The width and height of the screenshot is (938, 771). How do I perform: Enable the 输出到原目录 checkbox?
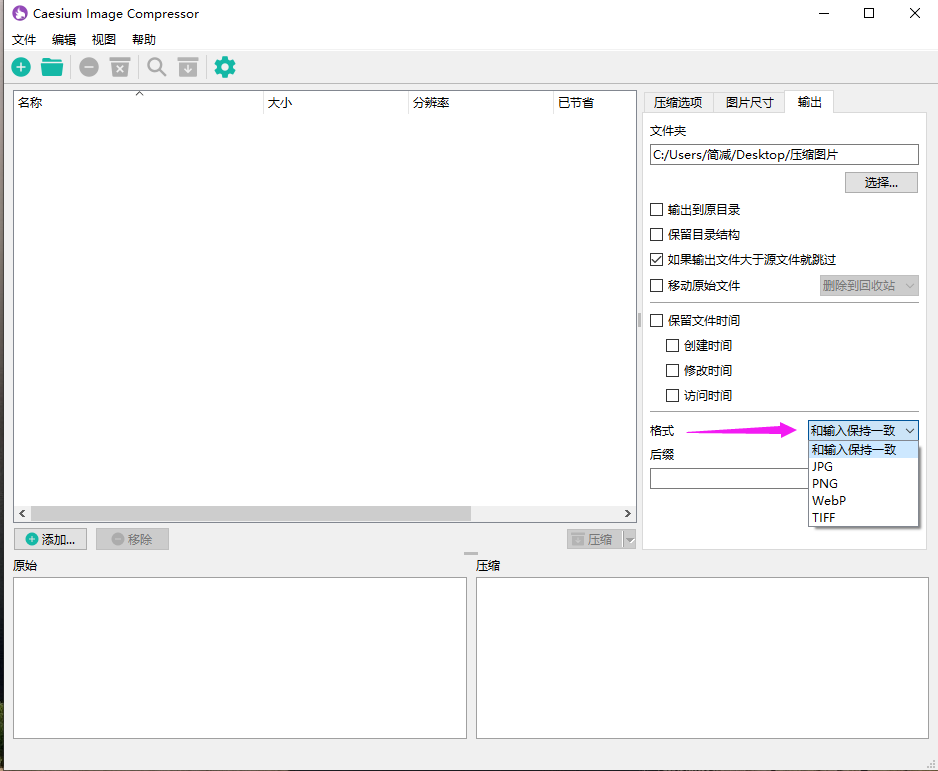657,210
